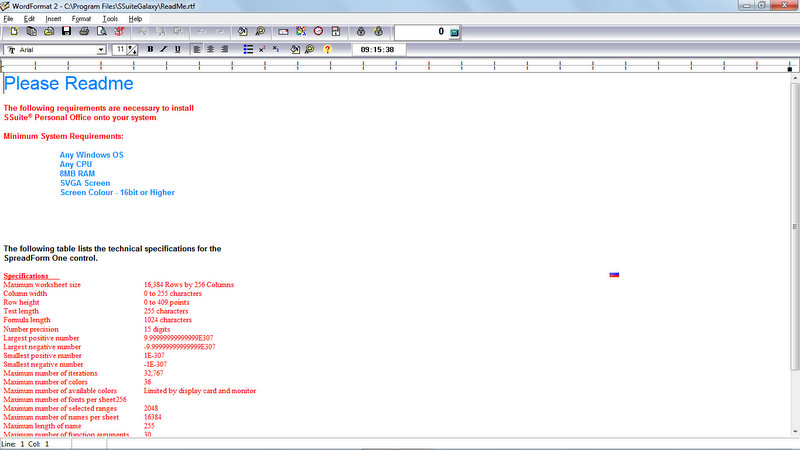Open the Help menu
Screen dimensions: 800x450
coord(135,19)
